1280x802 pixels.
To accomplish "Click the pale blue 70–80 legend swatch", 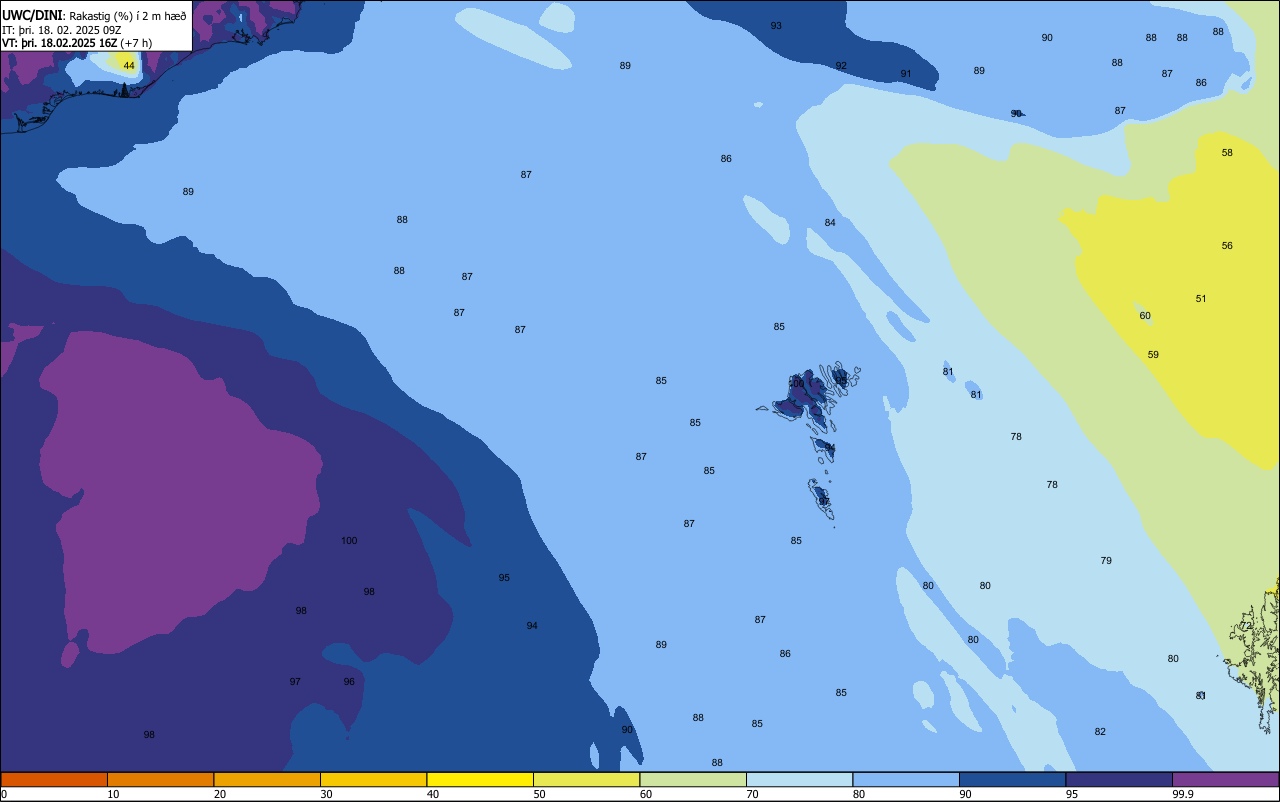I will tap(799, 779).
